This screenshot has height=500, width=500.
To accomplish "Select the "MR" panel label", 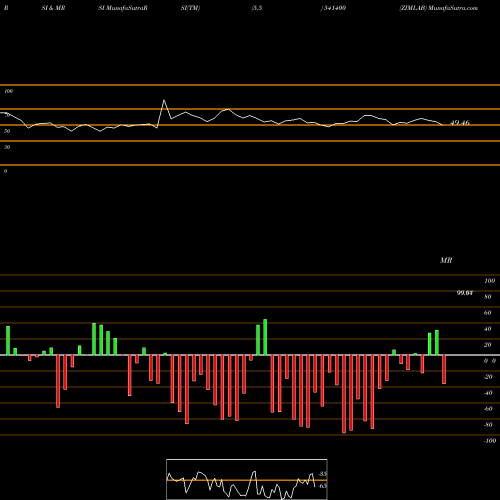I will 446,260.
